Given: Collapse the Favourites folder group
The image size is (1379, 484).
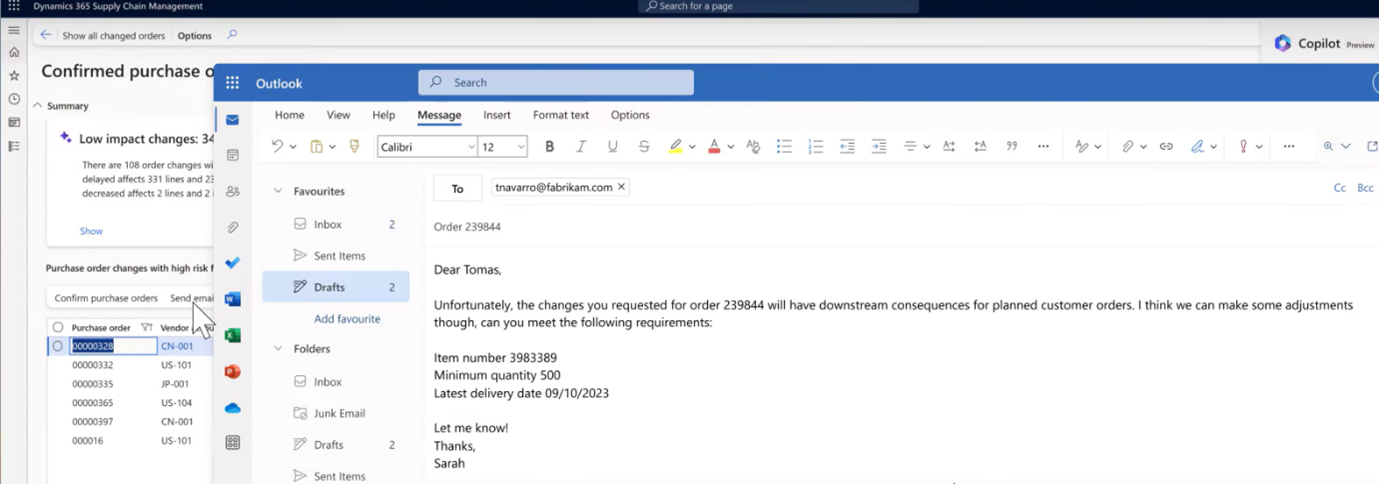Looking at the screenshot, I should 278,191.
